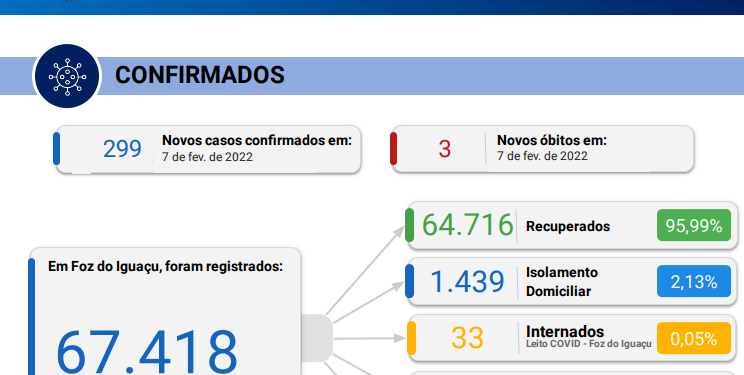Image resolution: width=744 pixels, height=375 pixels.
Task: Select the 64.716 recovered count
Action: (x=467, y=225)
